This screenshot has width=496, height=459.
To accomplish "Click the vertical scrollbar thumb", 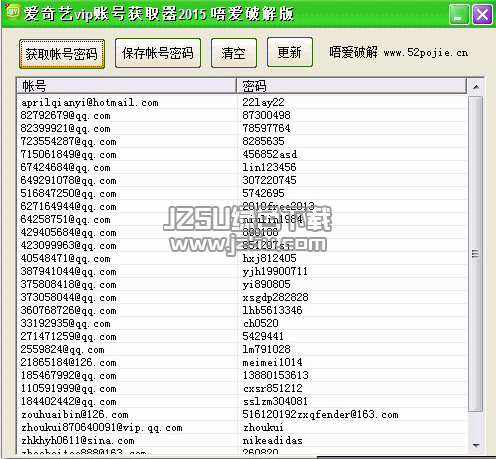I will point(476,254).
